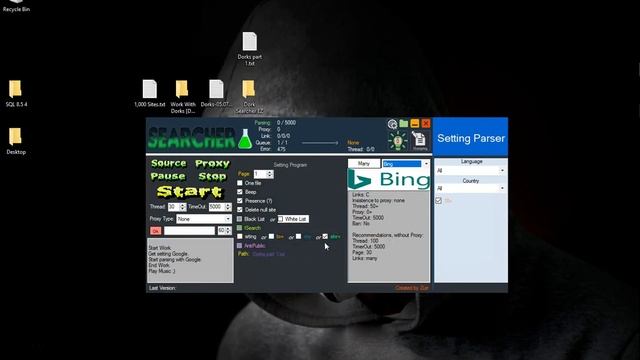
Task: Click the Proxy button
Action: 212,164
